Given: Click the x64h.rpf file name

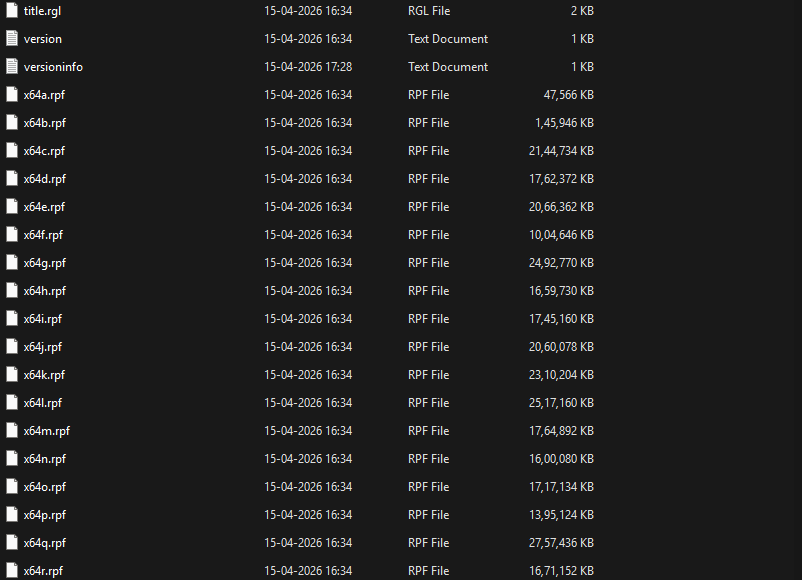Looking at the screenshot, I should pos(44,291).
